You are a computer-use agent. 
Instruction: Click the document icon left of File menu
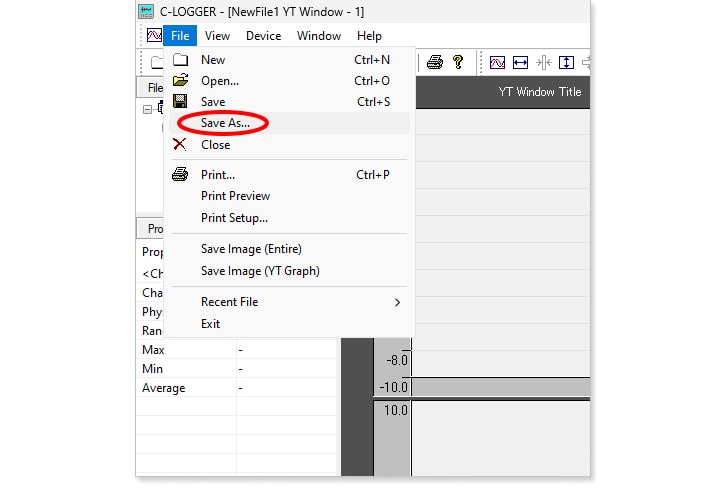153,36
